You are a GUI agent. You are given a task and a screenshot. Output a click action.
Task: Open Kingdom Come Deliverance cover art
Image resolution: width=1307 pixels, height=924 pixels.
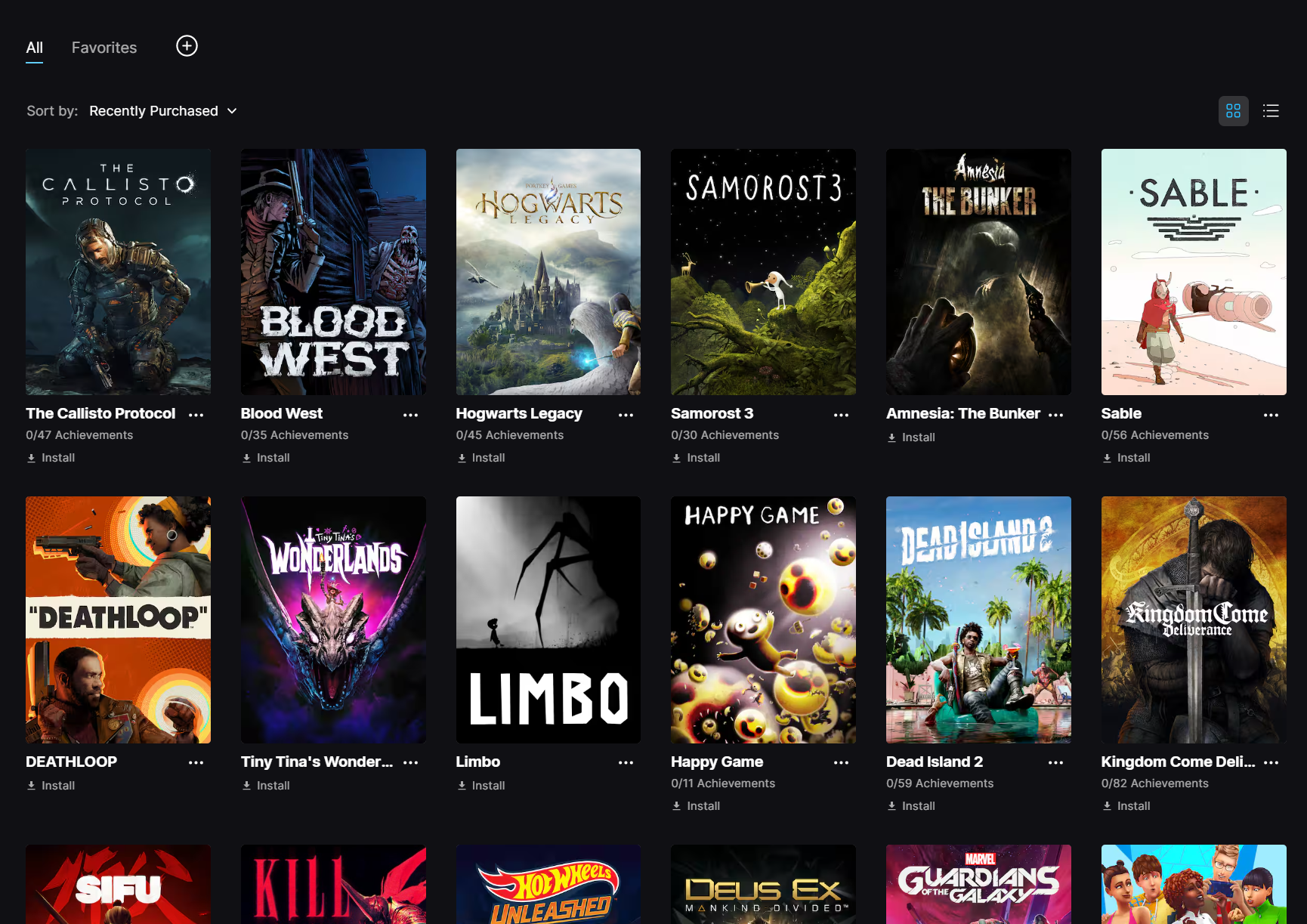click(x=1194, y=620)
